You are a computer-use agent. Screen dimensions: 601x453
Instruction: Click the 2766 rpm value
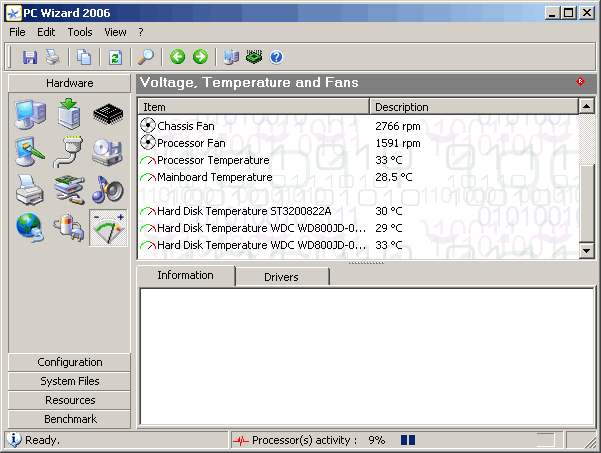pos(397,126)
